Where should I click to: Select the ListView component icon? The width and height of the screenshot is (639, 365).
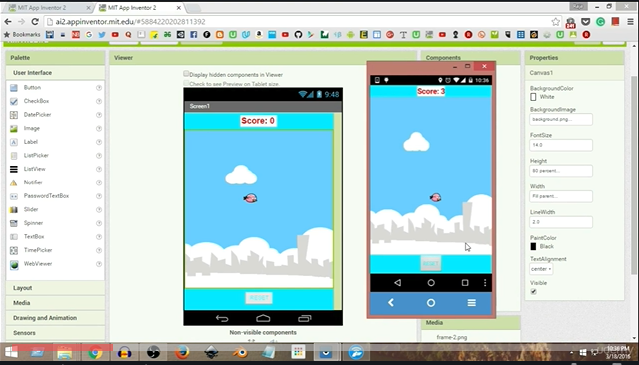tap(14, 169)
